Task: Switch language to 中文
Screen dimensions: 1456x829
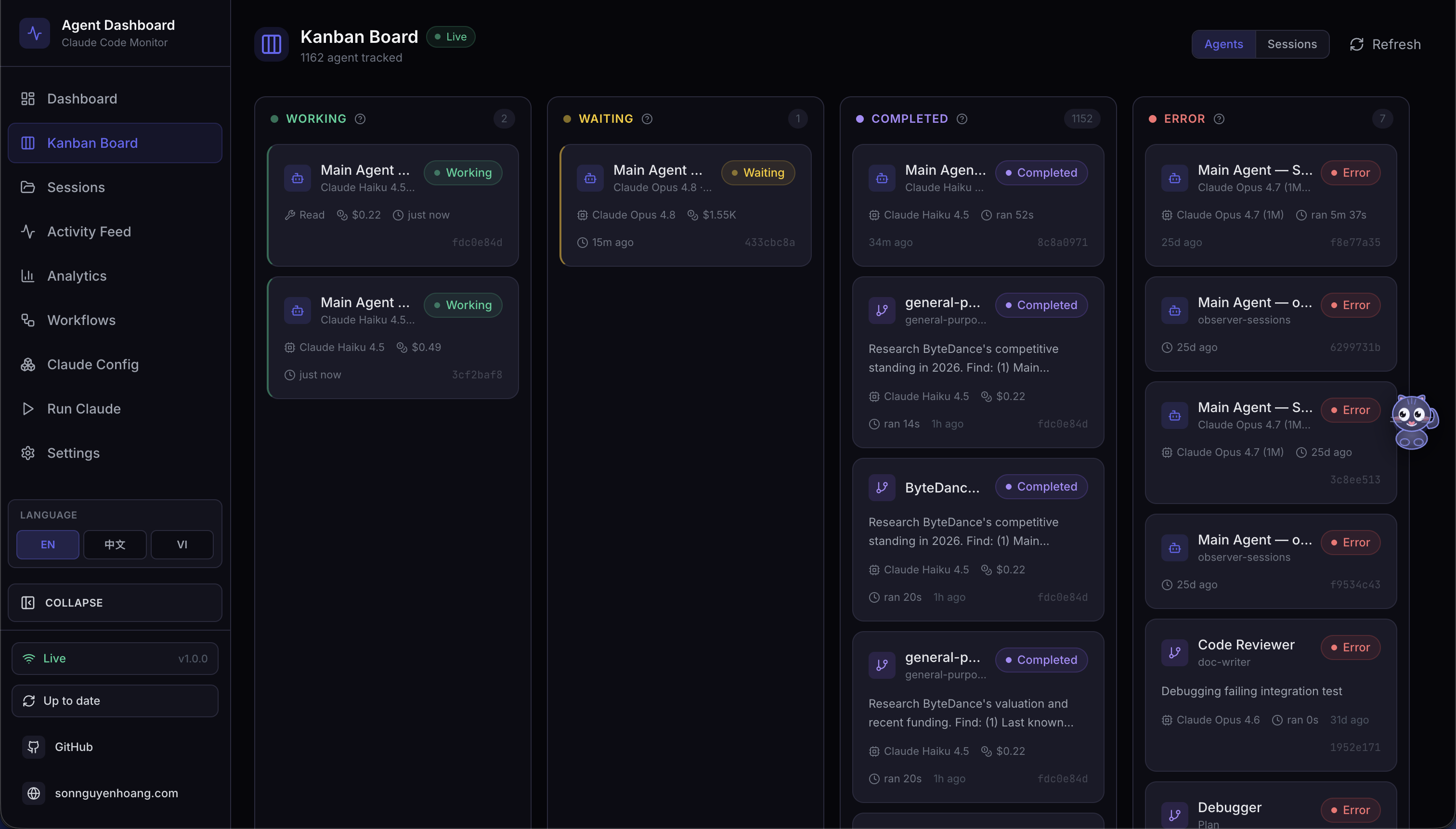Action: 115,544
